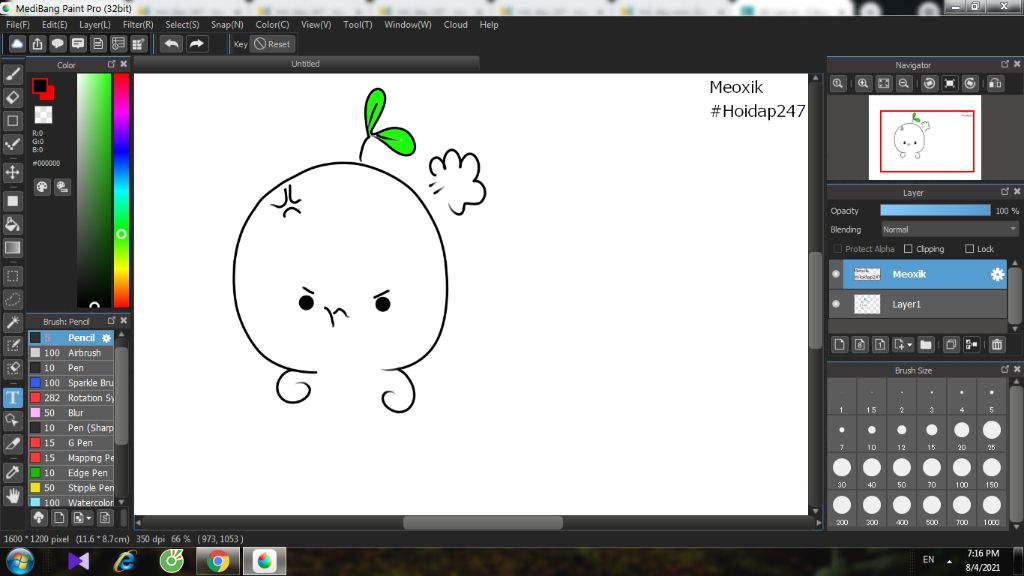Click the Rotate right icon in Navigator
1024x576 pixels.
[x=970, y=84]
